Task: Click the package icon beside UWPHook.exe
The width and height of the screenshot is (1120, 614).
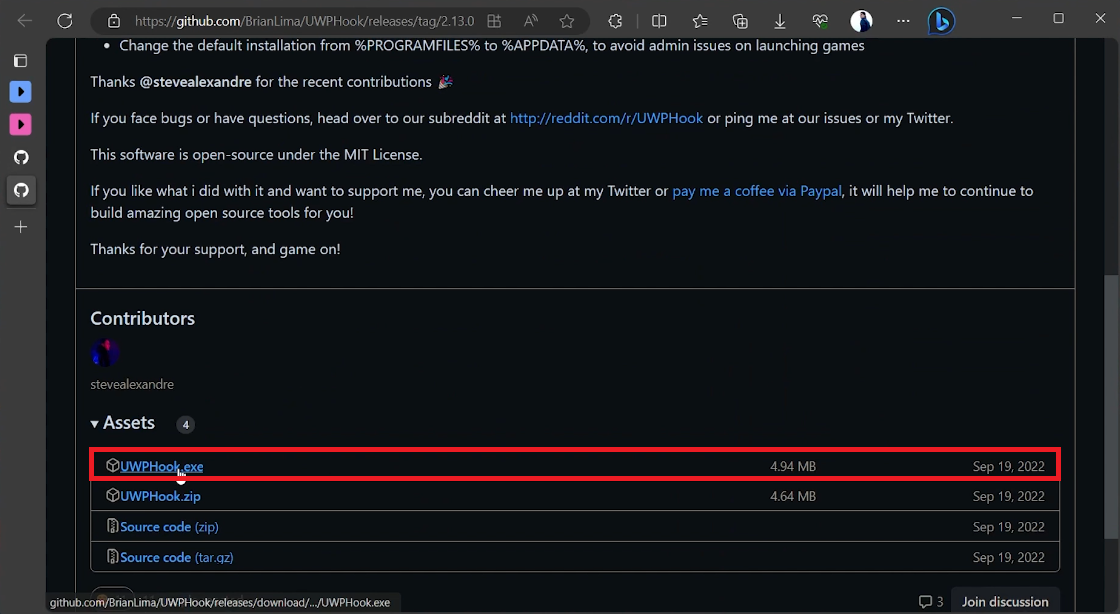Action: (x=112, y=465)
